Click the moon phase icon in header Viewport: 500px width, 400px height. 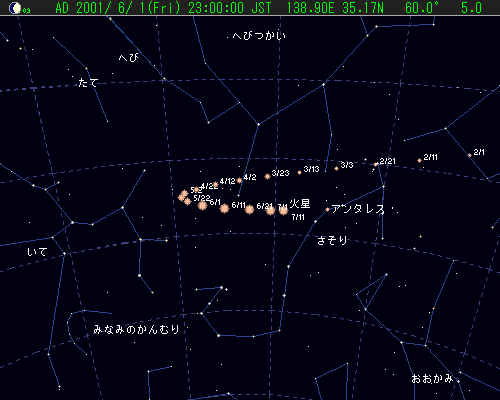[x=15, y=8]
